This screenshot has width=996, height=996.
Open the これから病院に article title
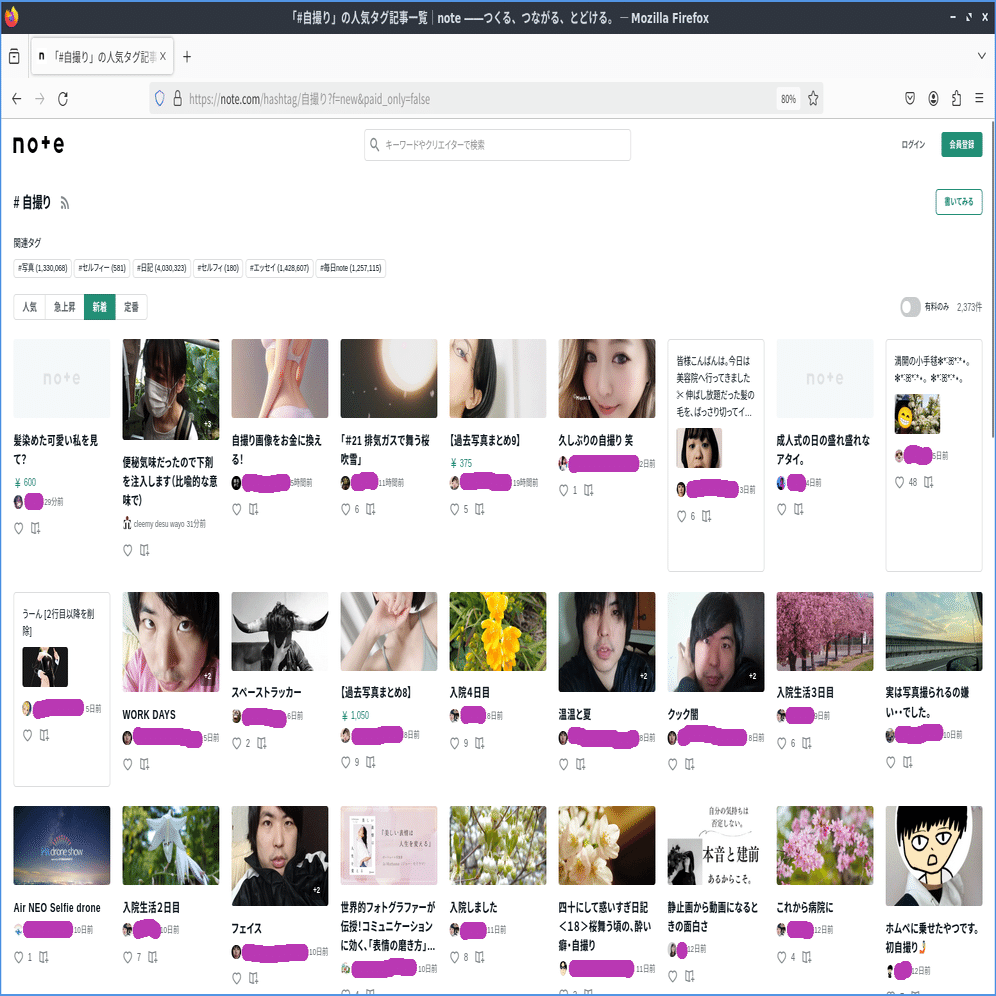tap(804, 907)
